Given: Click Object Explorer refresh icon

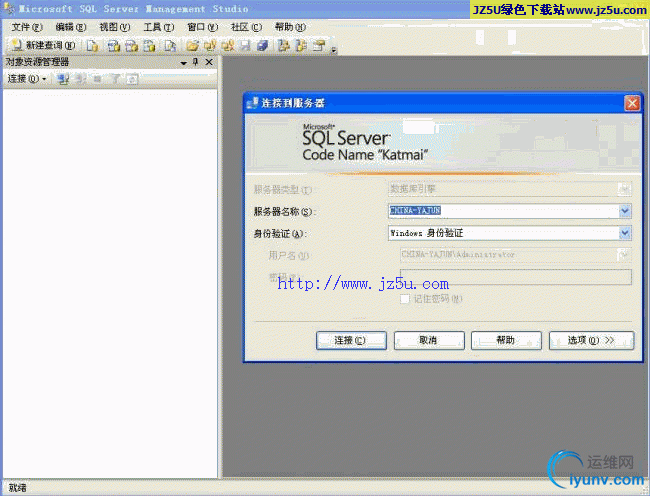Looking at the screenshot, I should 132,78.
